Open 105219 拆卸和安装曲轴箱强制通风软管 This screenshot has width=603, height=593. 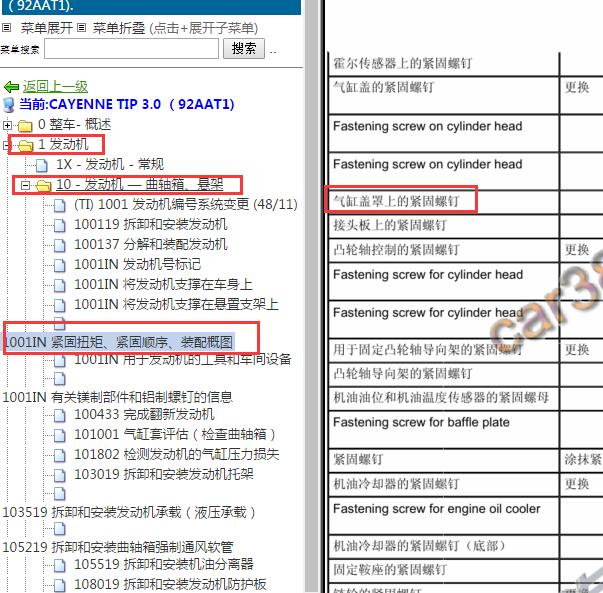click(118, 547)
